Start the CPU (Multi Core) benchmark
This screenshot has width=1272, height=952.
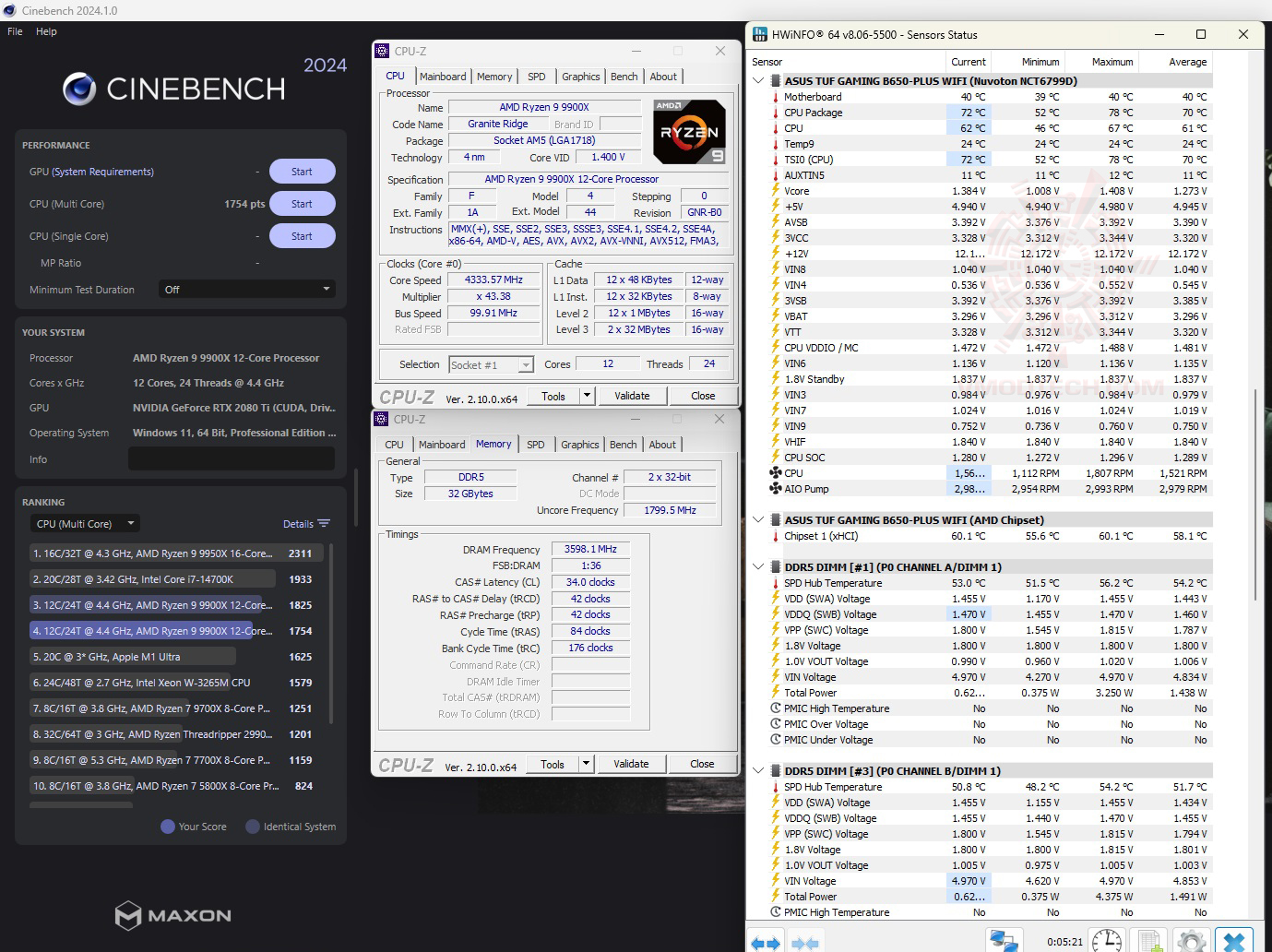coord(302,204)
